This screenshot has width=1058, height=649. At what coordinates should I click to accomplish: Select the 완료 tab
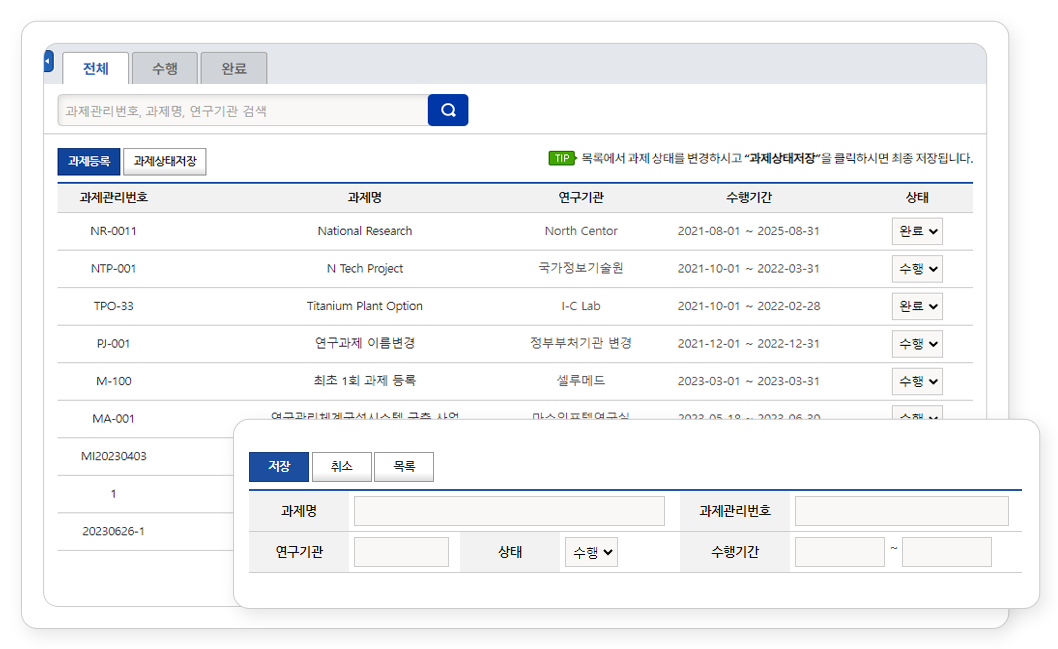coord(234,69)
